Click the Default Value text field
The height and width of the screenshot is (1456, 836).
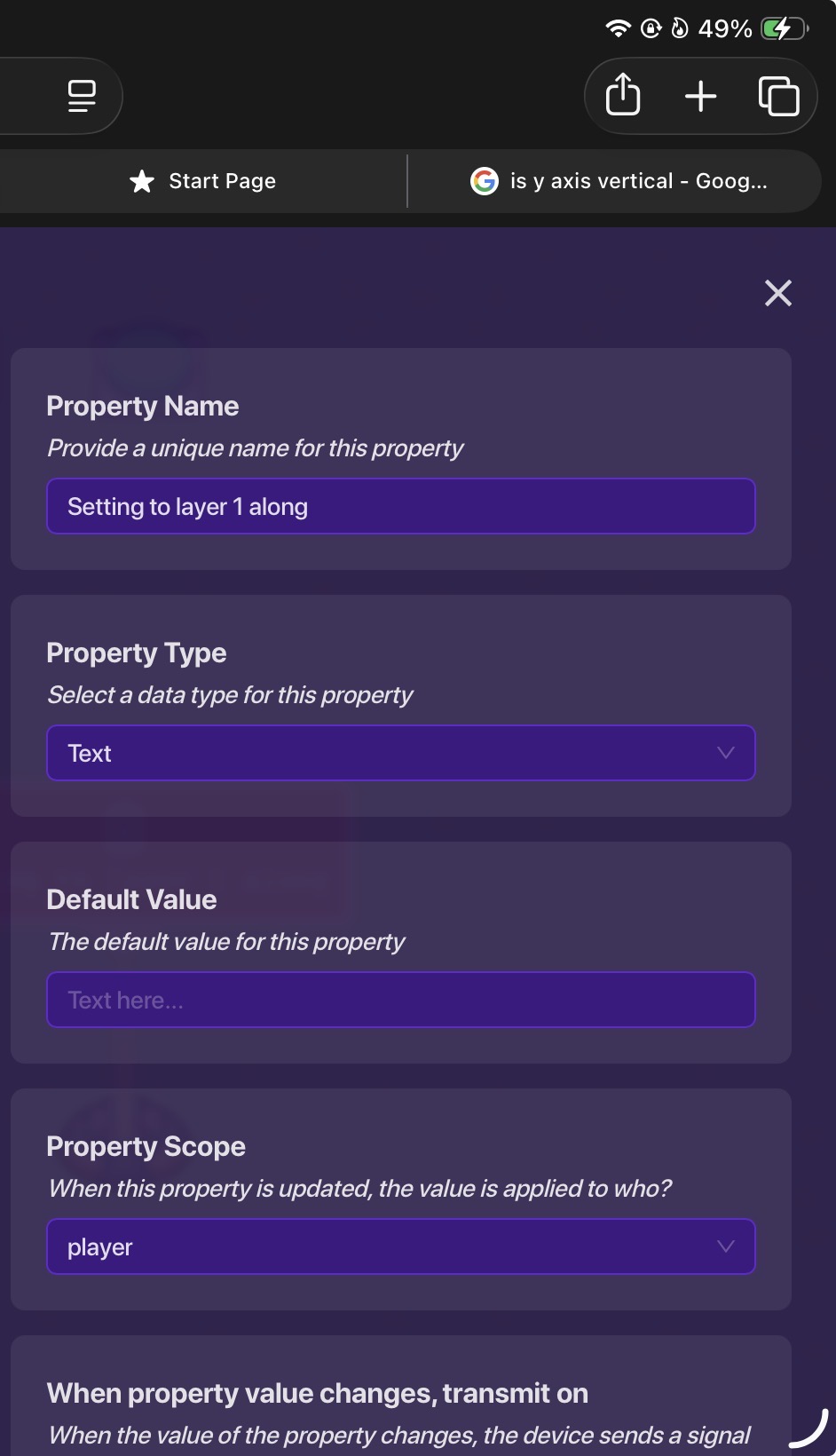(x=400, y=1000)
